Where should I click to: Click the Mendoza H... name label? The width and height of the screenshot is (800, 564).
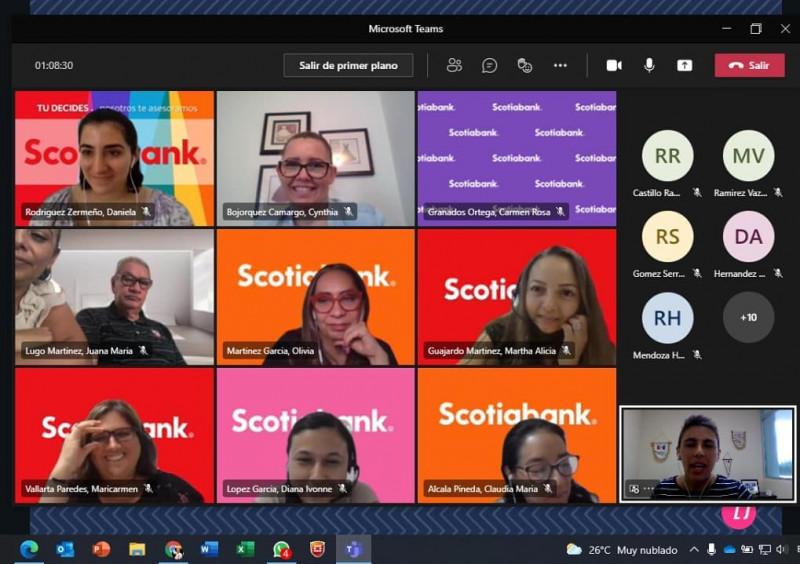point(659,355)
